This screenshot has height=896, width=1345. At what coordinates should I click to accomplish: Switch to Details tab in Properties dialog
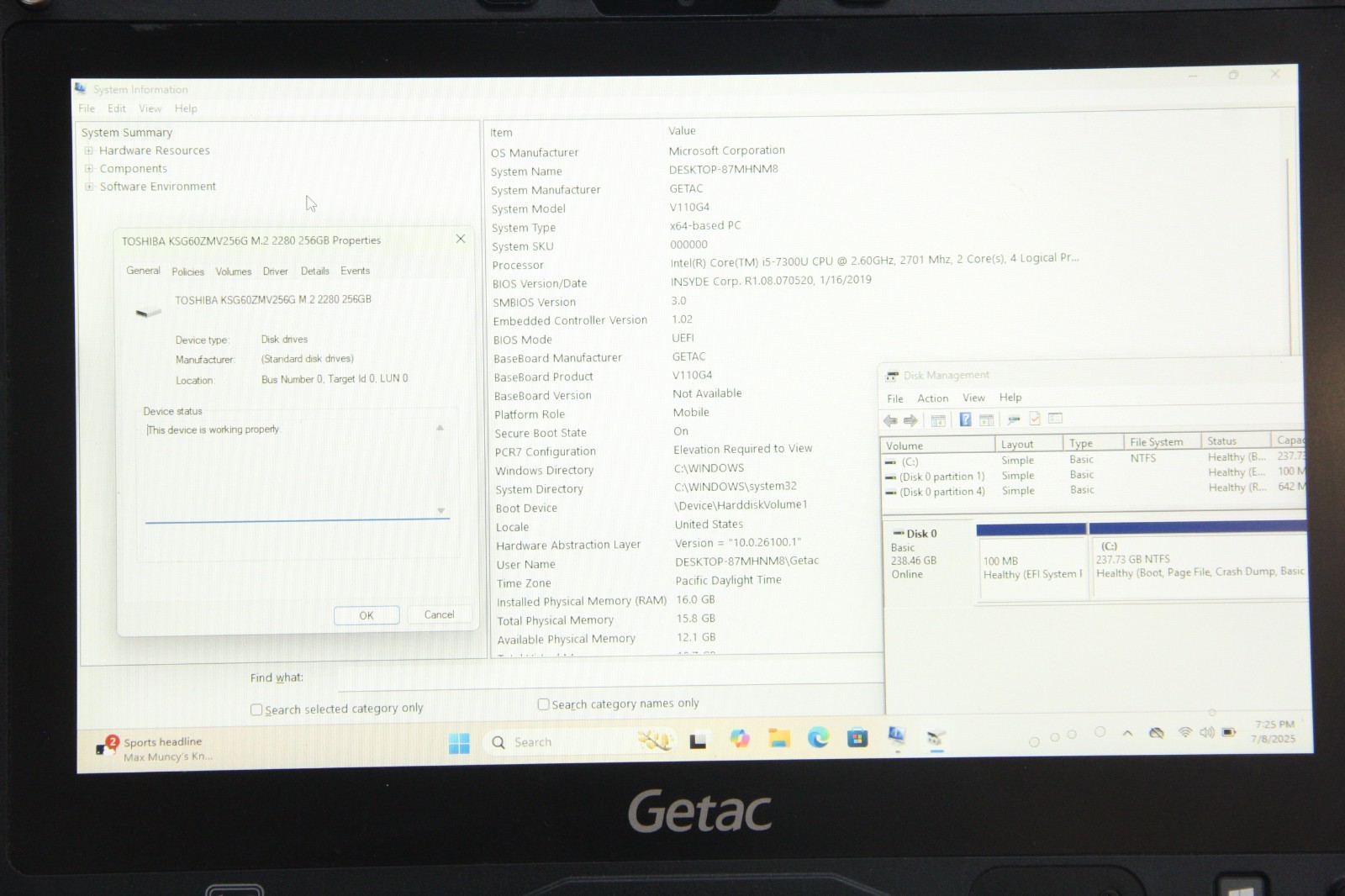pyautogui.click(x=315, y=271)
